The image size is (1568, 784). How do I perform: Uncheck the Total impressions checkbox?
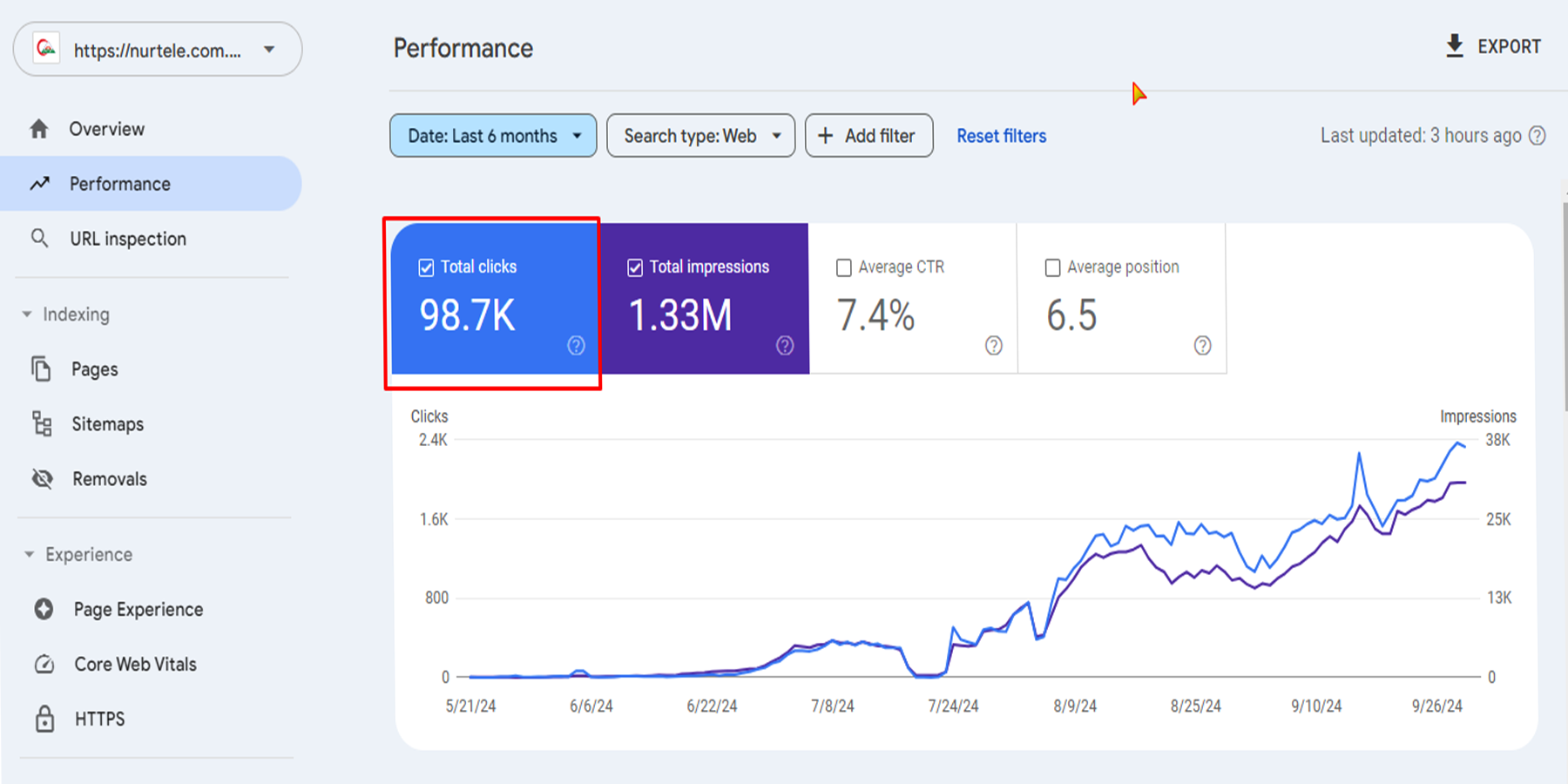tap(635, 267)
